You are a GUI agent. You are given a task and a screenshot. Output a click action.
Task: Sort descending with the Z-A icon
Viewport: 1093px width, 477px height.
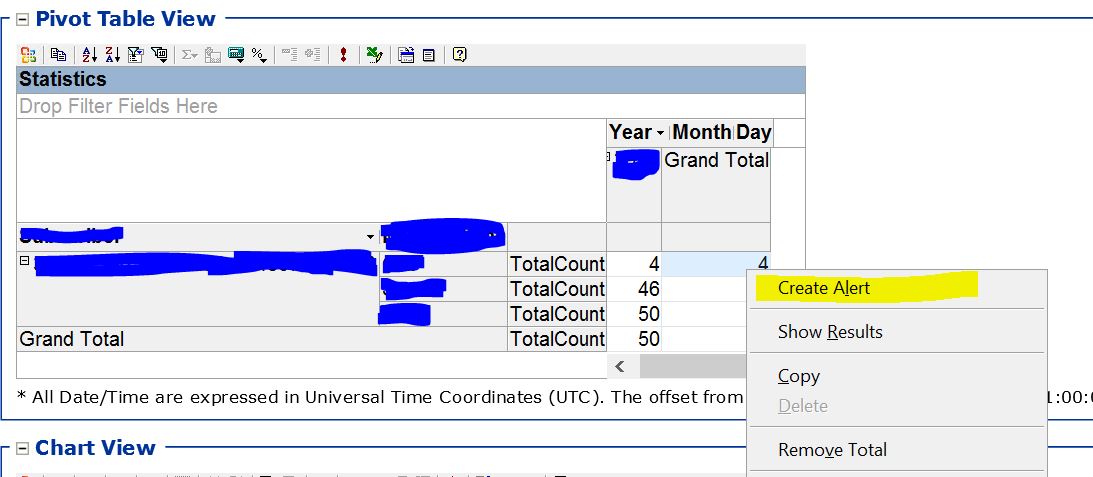(x=112, y=55)
